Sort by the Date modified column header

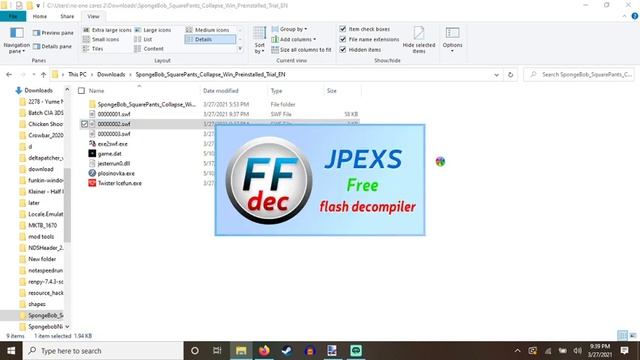[221, 91]
